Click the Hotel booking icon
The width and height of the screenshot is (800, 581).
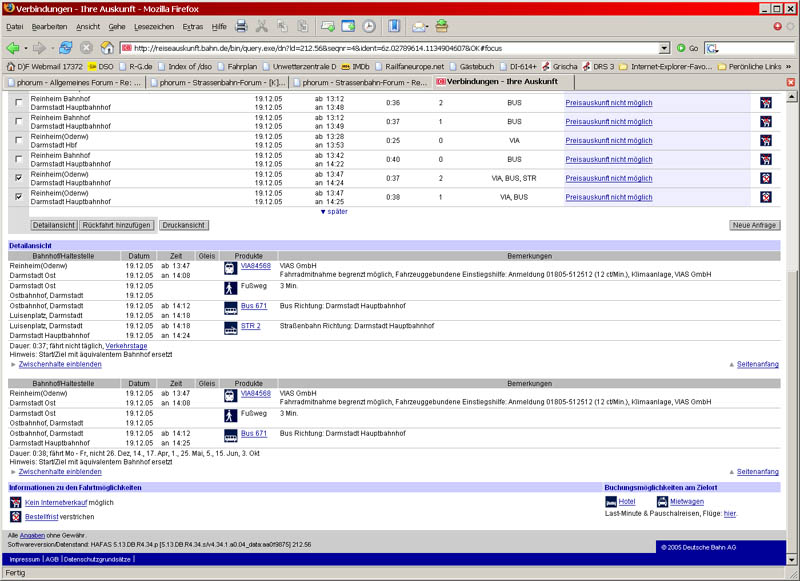[x=611, y=501]
